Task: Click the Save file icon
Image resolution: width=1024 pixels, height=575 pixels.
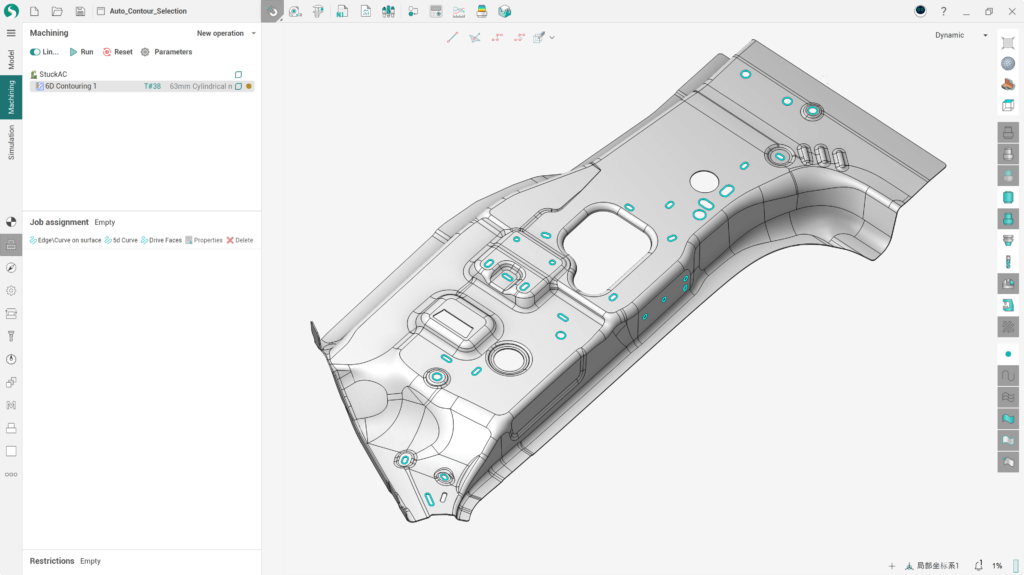Action: coord(80,11)
